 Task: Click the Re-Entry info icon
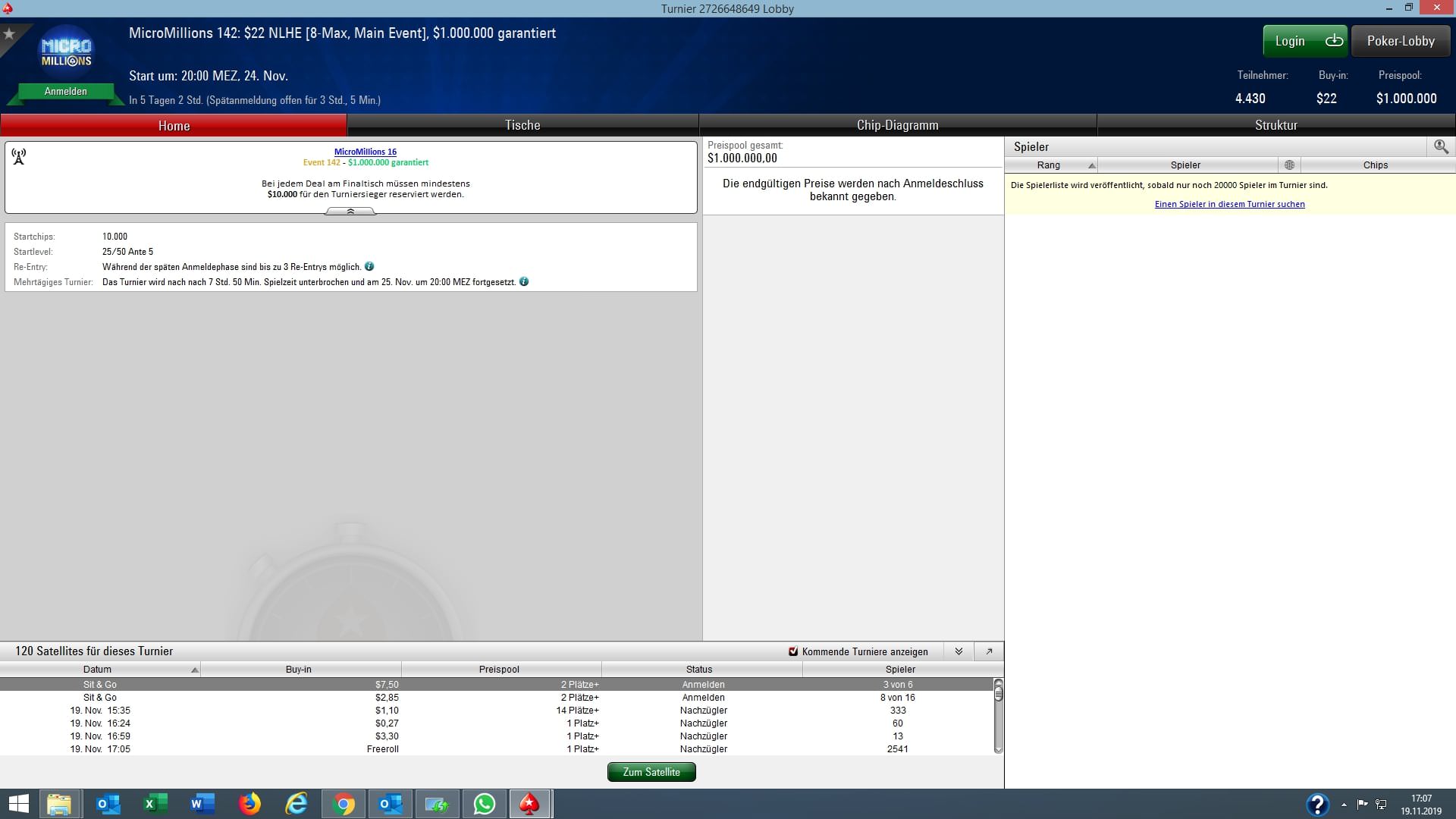click(369, 266)
